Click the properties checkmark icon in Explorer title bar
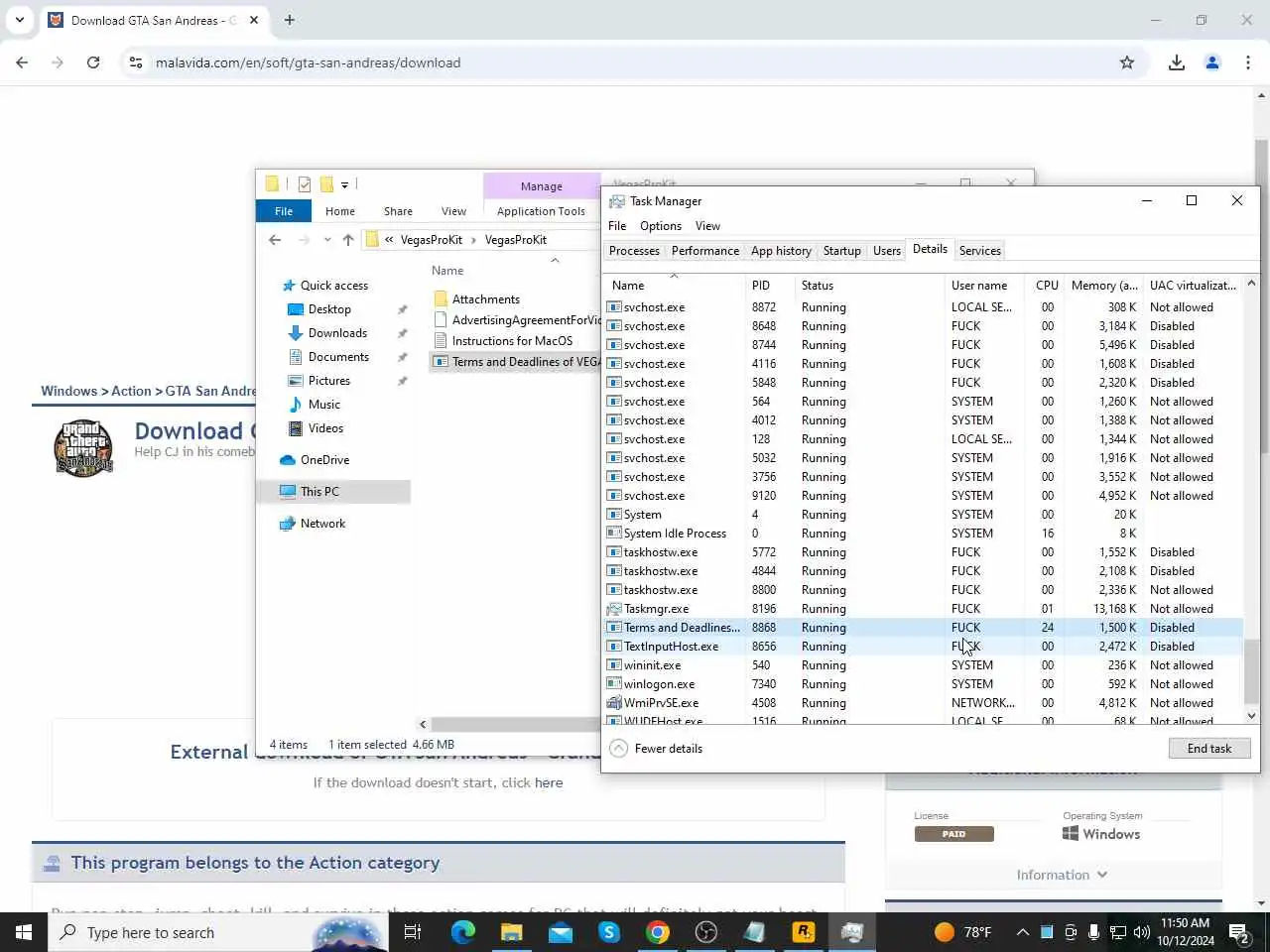 305,184
